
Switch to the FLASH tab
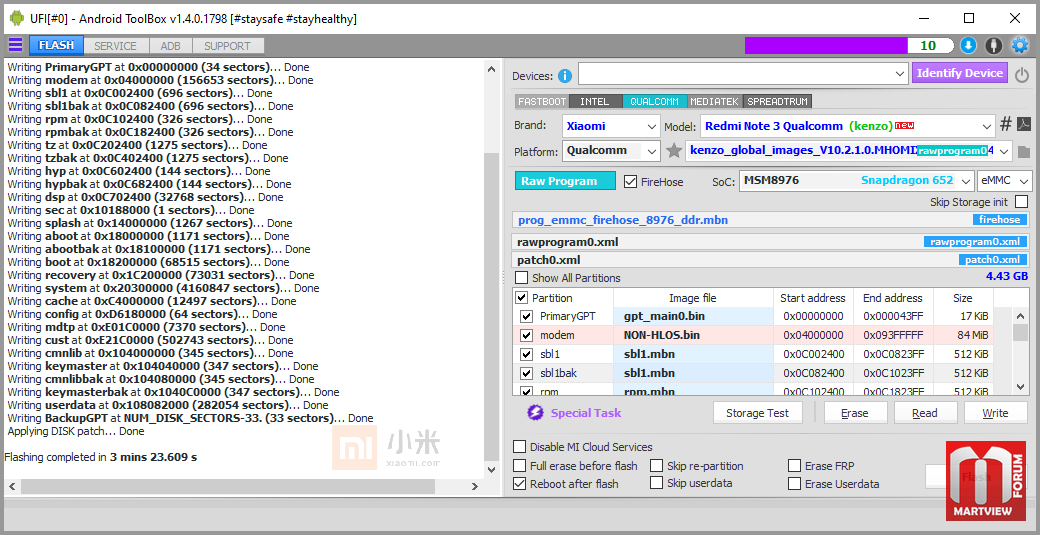[x=56, y=45]
